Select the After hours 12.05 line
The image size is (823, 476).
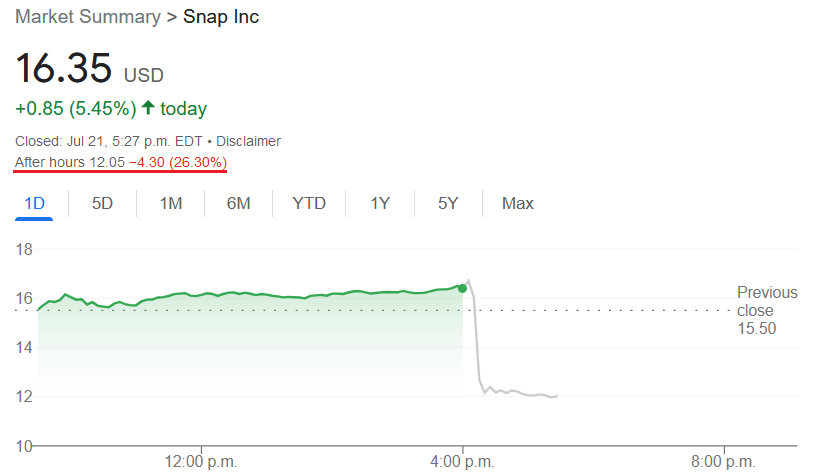[x=121, y=162]
